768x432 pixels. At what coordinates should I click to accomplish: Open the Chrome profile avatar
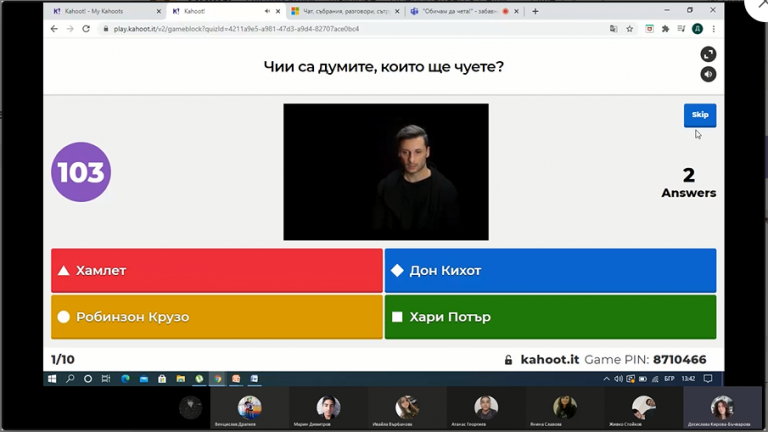(697, 29)
